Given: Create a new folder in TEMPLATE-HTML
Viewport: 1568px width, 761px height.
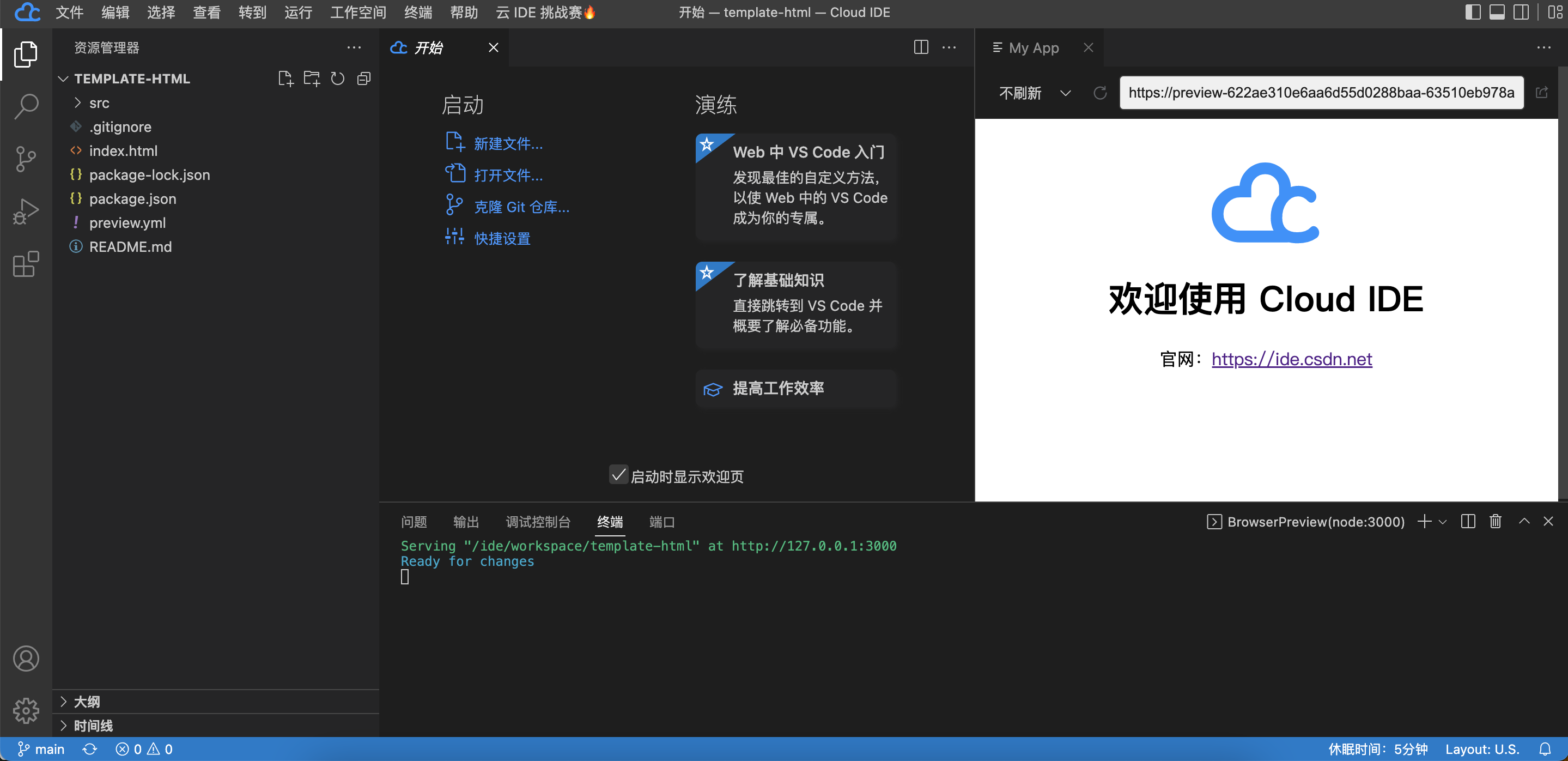Looking at the screenshot, I should (x=312, y=78).
